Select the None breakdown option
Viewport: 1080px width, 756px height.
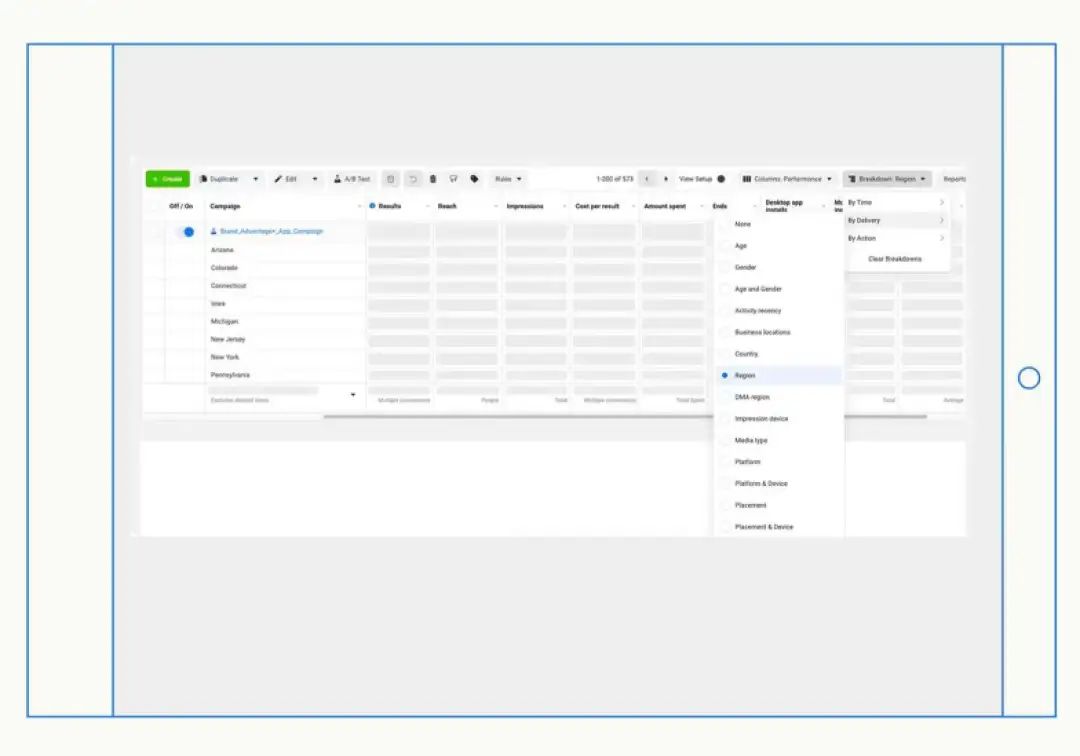pos(779,224)
